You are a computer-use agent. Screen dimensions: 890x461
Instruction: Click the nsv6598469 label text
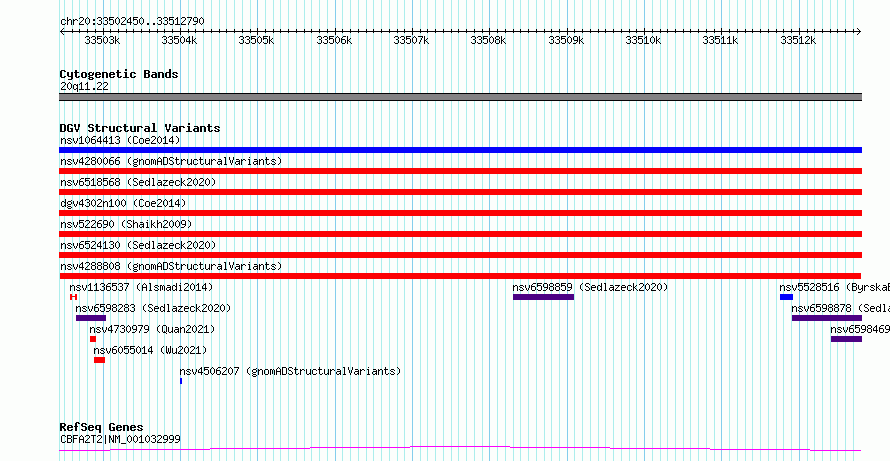[860, 329]
